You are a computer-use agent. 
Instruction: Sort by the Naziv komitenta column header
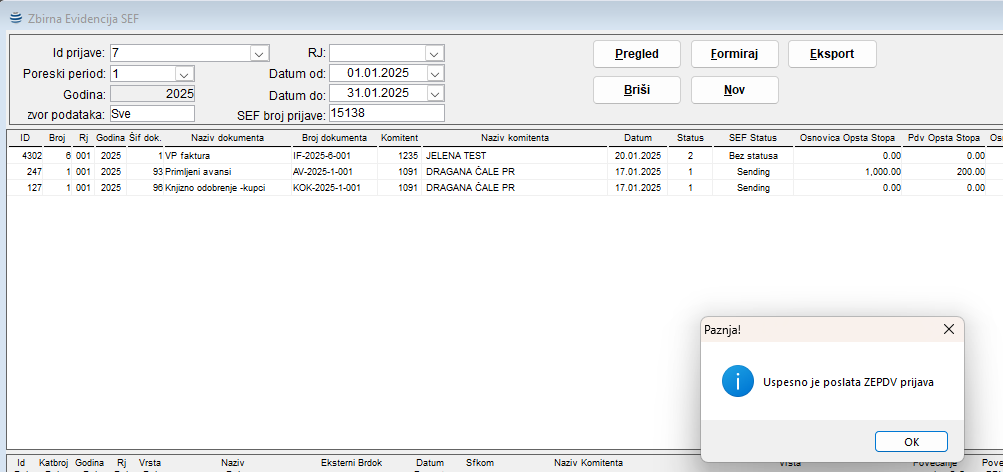(514, 137)
